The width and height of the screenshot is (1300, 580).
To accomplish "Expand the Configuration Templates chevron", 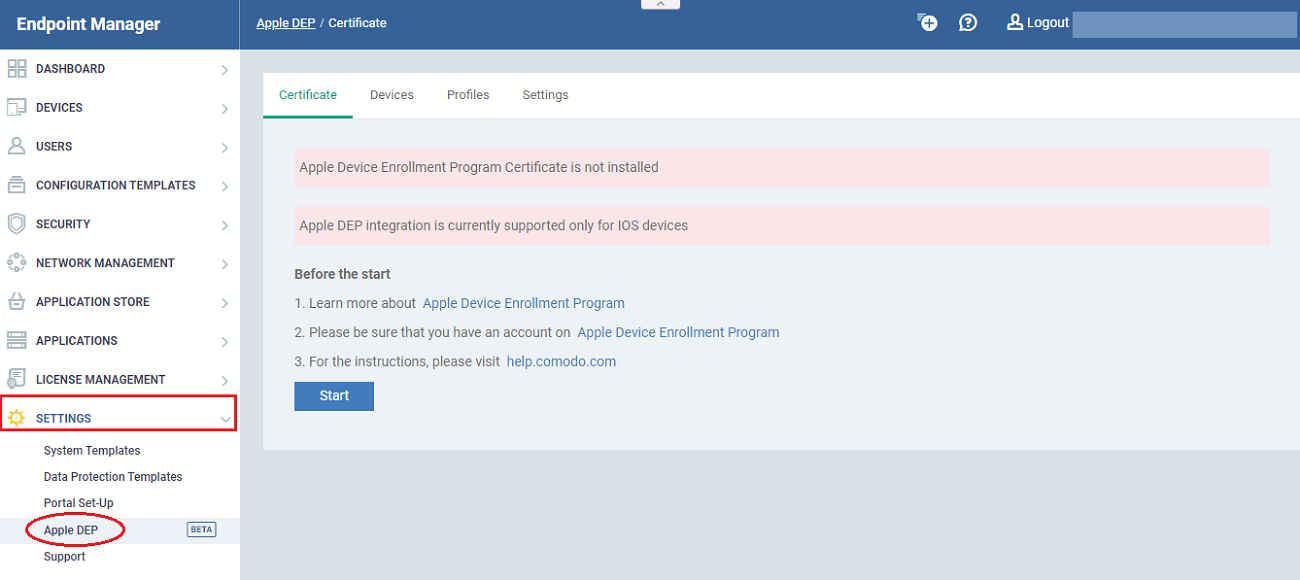I will pyautogui.click(x=224, y=187).
